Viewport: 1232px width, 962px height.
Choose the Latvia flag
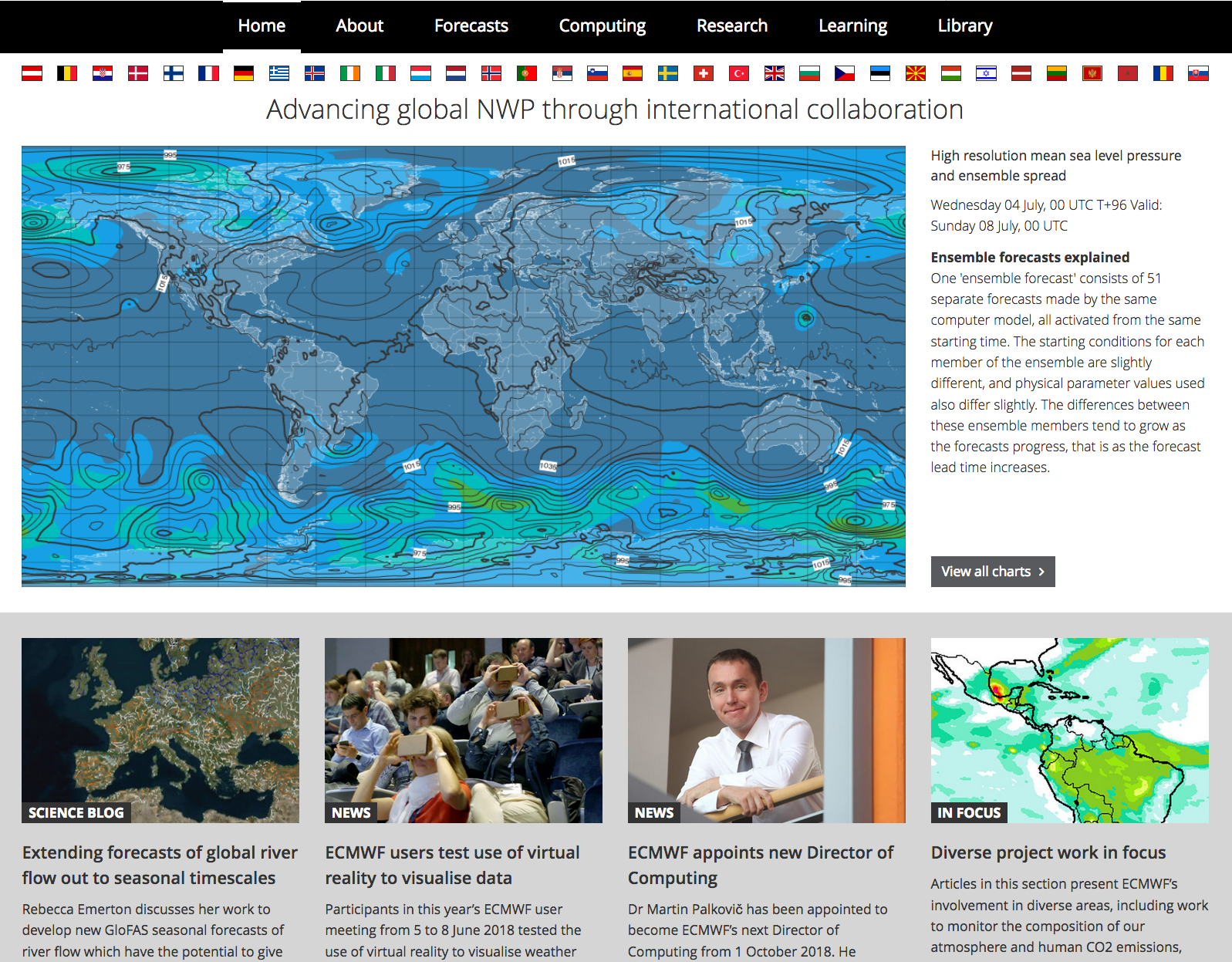pos(1021,73)
